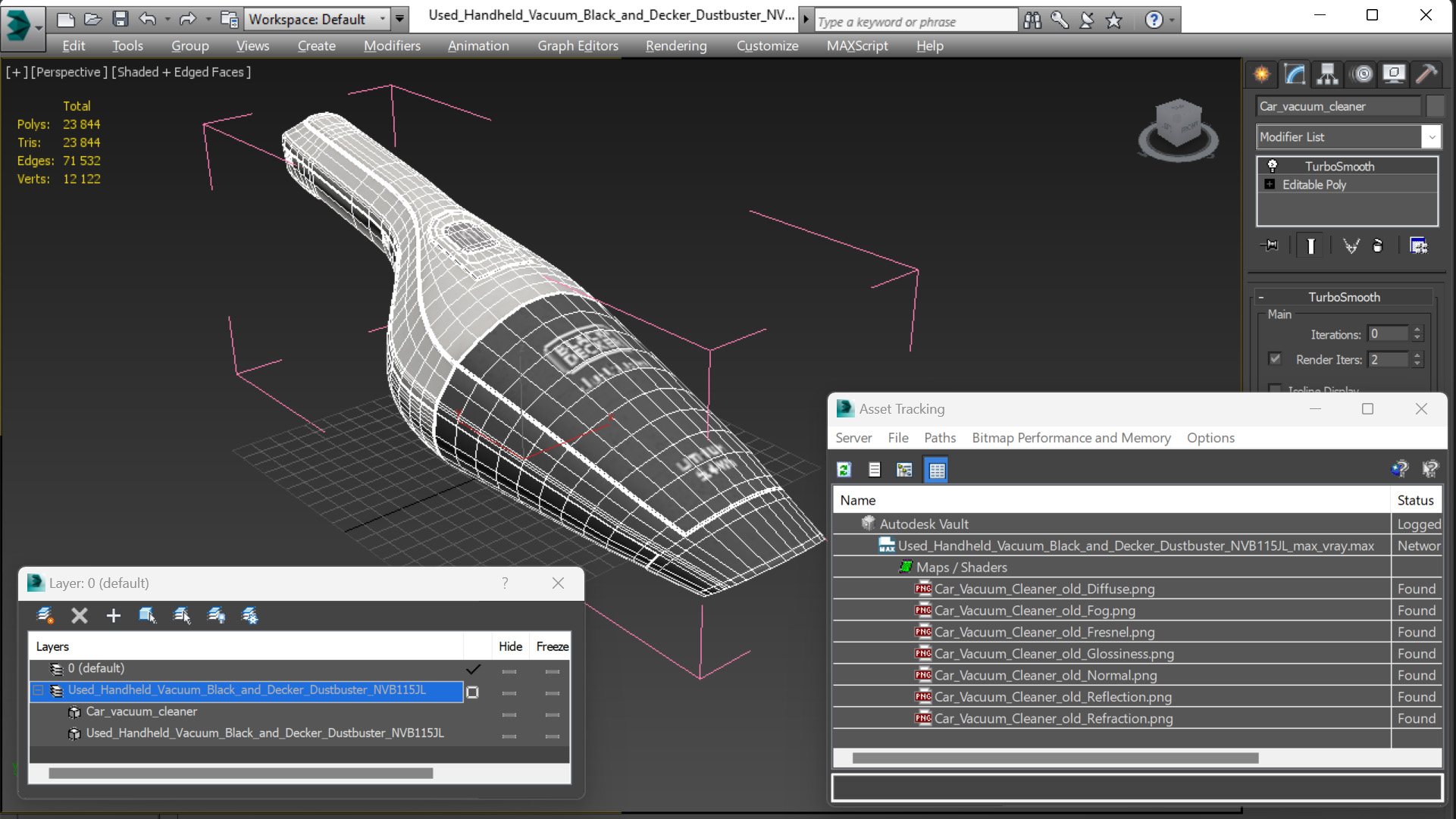Viewport: 1456px width, 819px height.
Task: Click Delete layer X icon
Action: tap(80, 615)
